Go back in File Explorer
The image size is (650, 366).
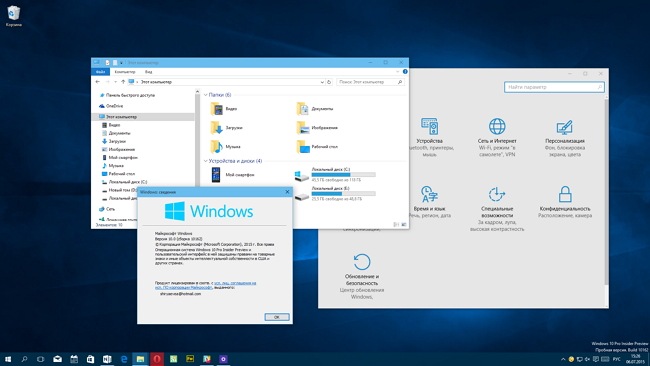97,82
